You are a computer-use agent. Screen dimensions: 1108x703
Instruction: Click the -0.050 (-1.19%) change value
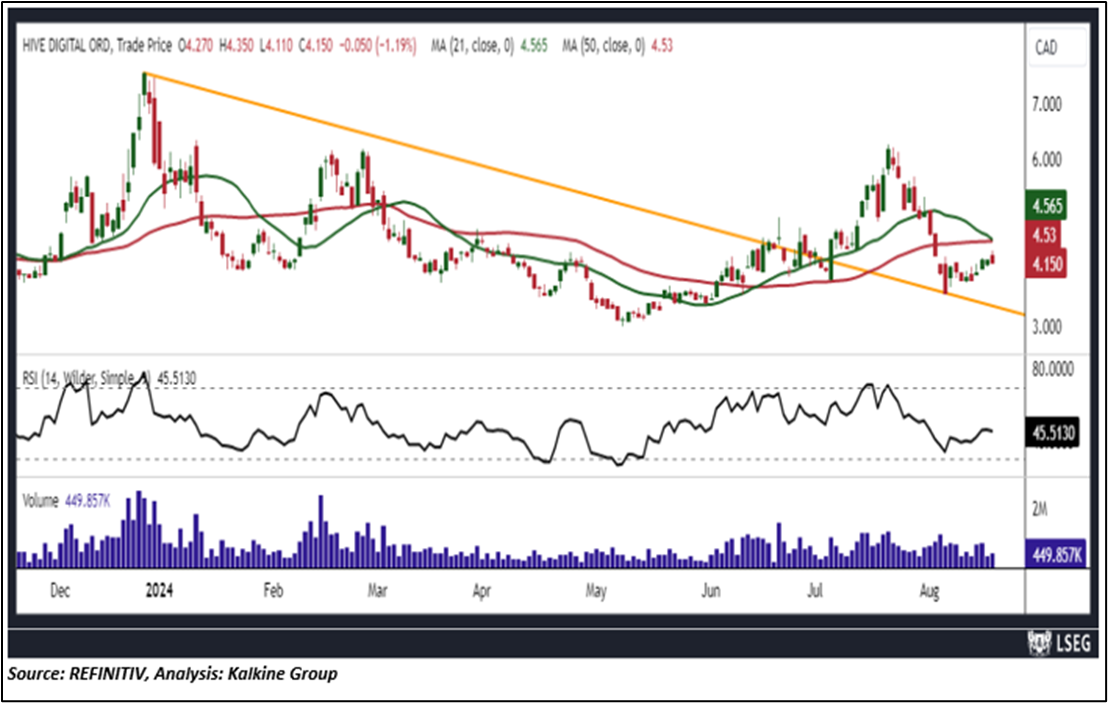click(x=378, y=46)
